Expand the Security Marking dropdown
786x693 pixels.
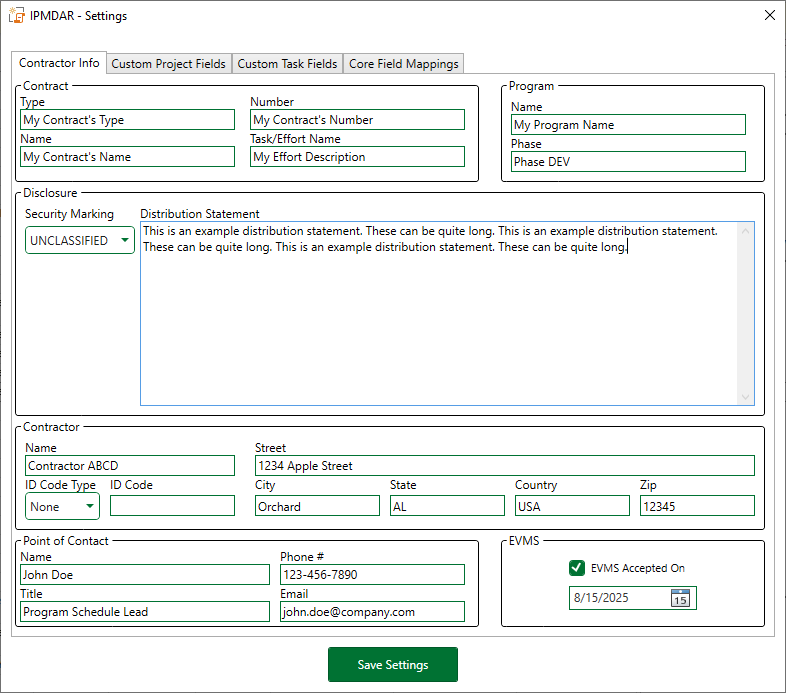click(x=80, y=240)
